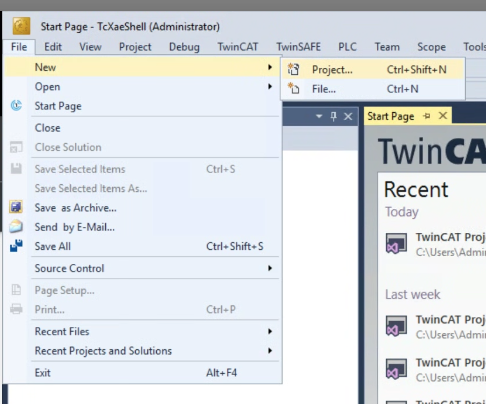Click the New File icon in submenu
This screenshot has height=404, width=486.
pyautogui.click(x=293, y=89)
